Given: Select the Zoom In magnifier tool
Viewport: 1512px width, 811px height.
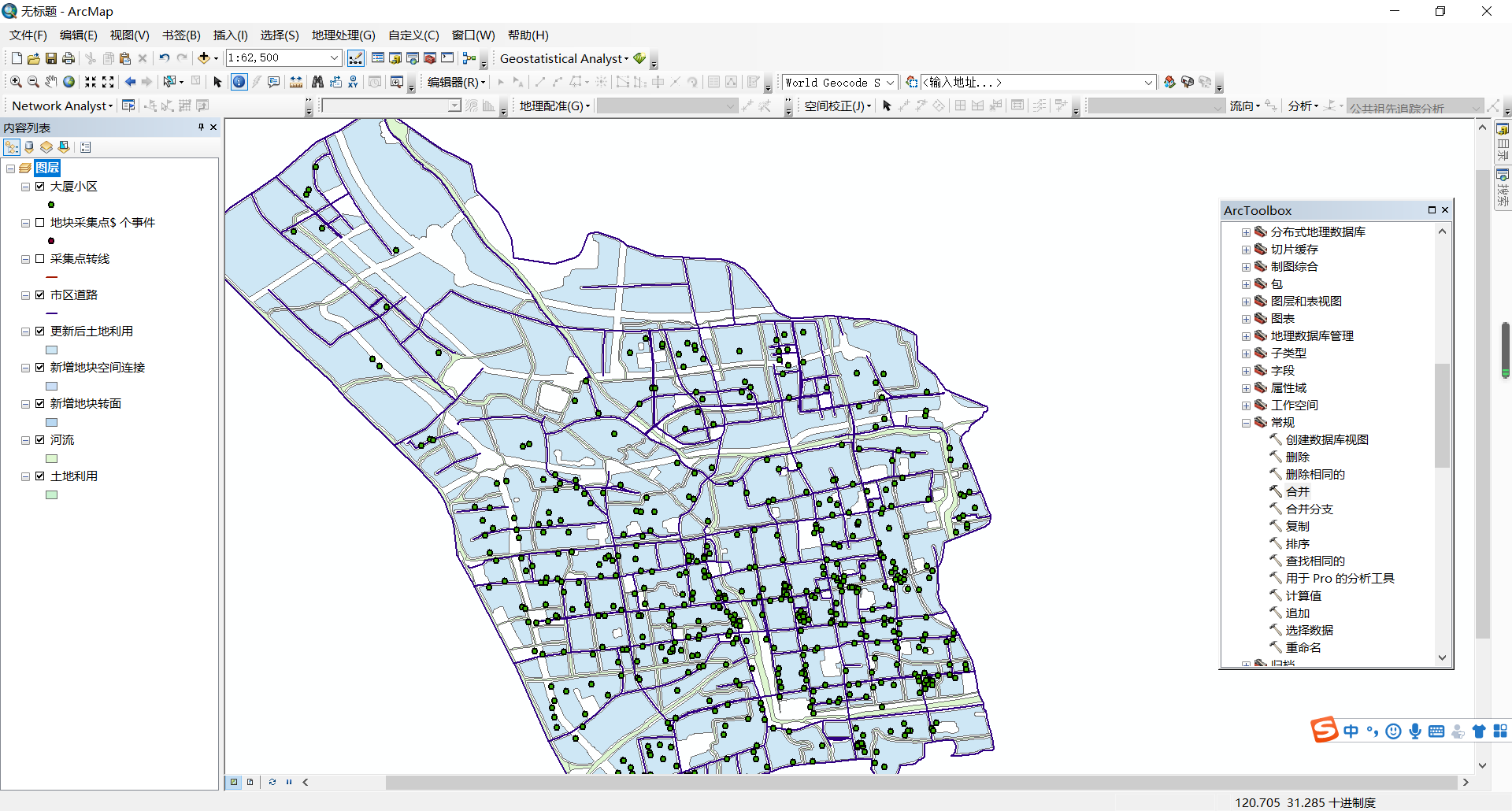Looking at the screenshot, I should 16,82.
